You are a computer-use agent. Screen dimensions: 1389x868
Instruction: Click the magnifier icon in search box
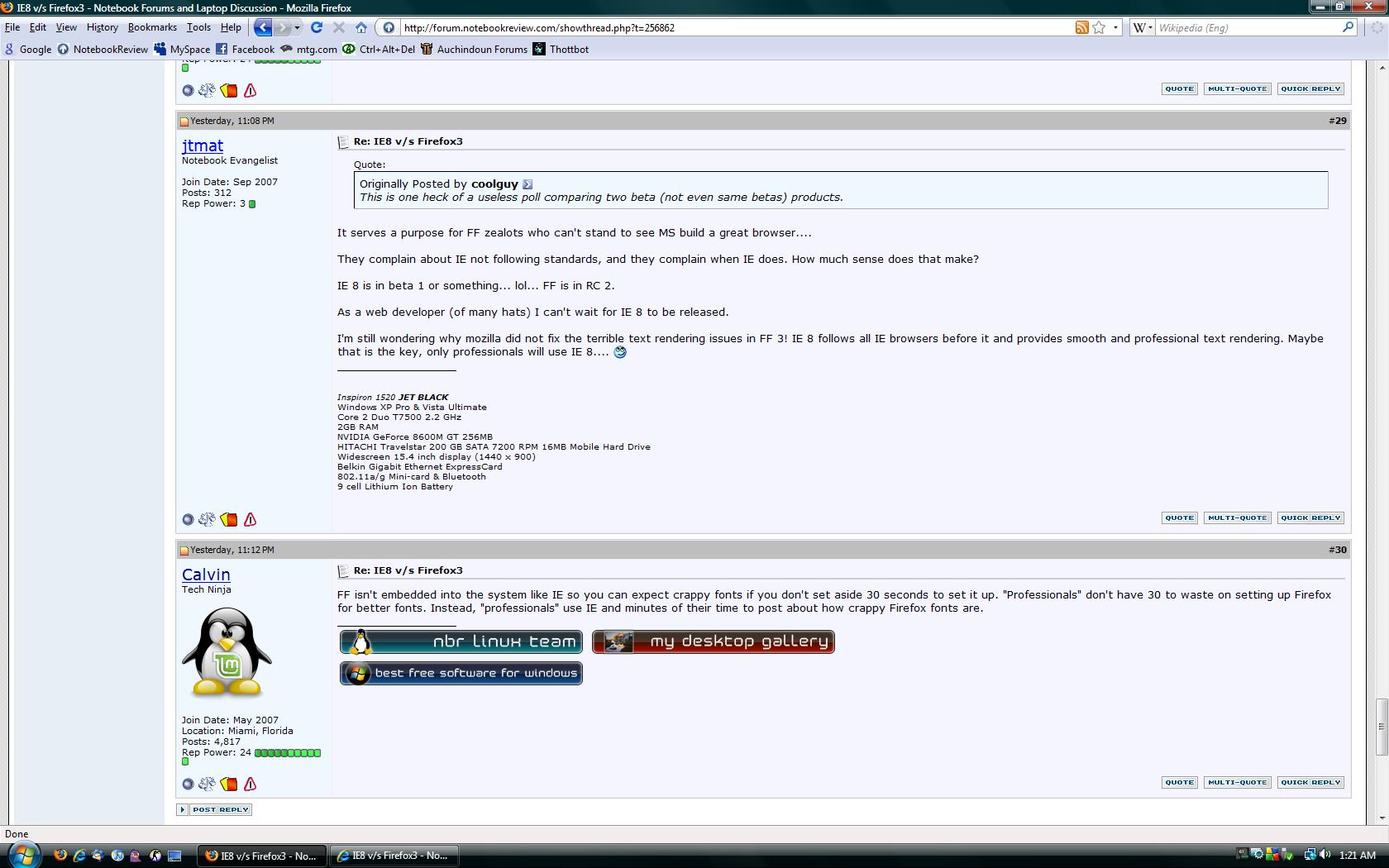(x=1348, y=27)
